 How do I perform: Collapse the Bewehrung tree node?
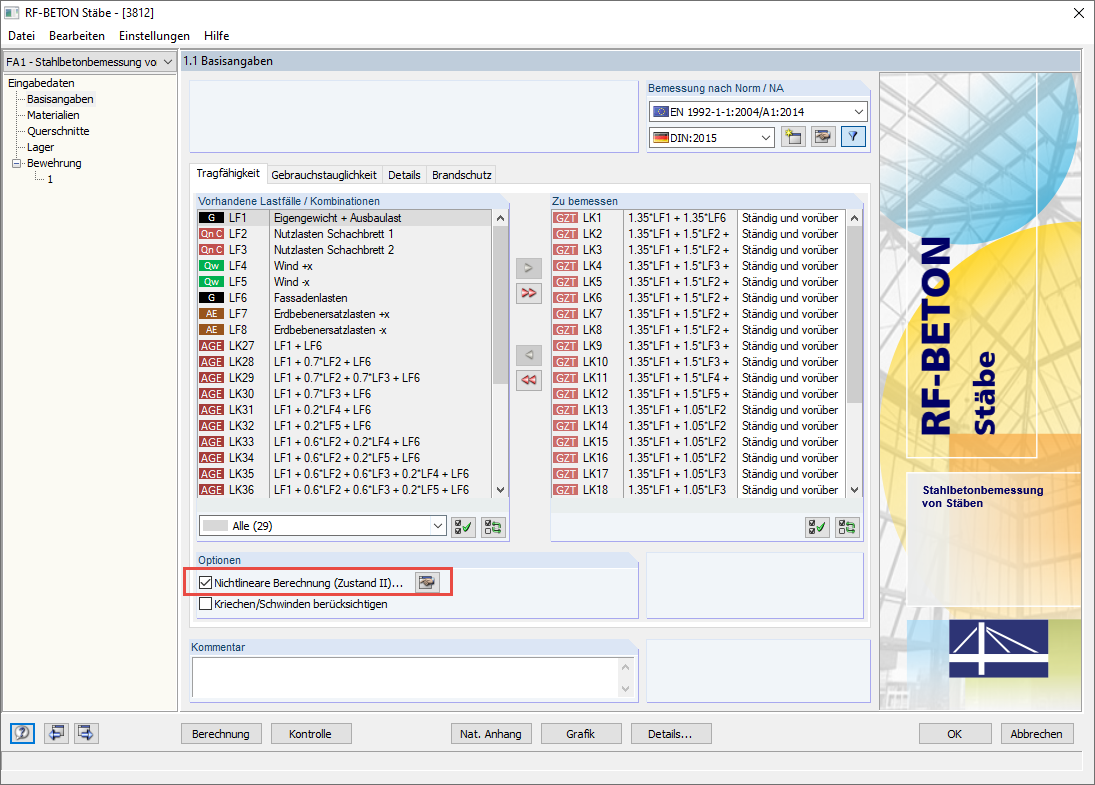coord(17,163)
